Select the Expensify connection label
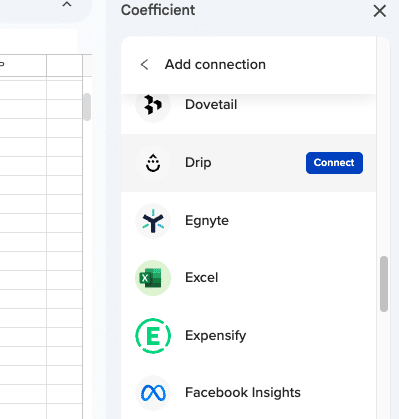Screen dimensions: 399x419 (215, 336)
